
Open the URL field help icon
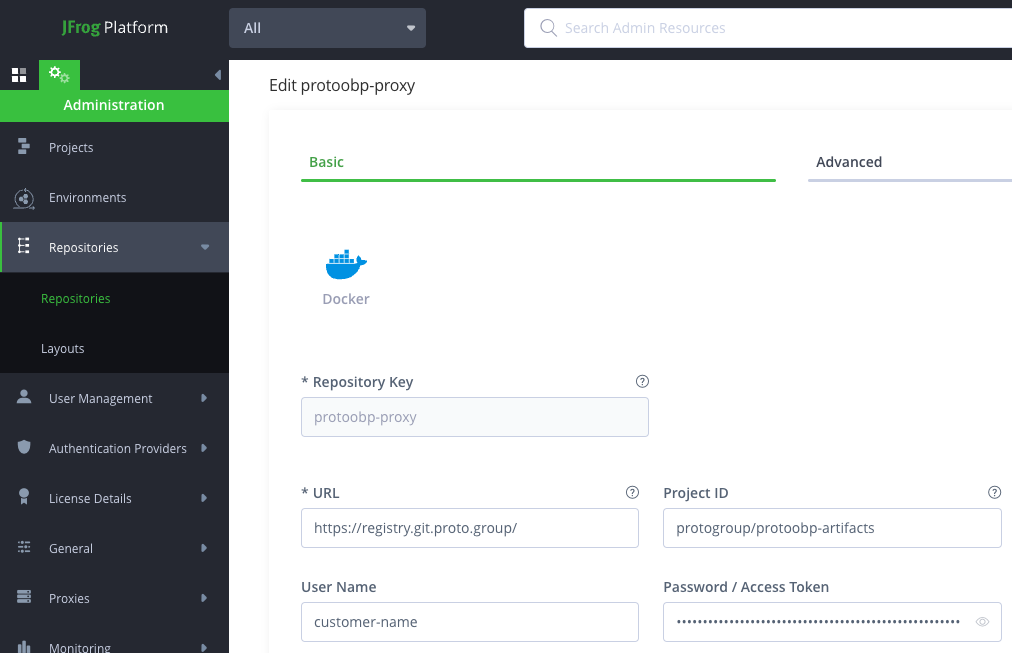[632, 492]
